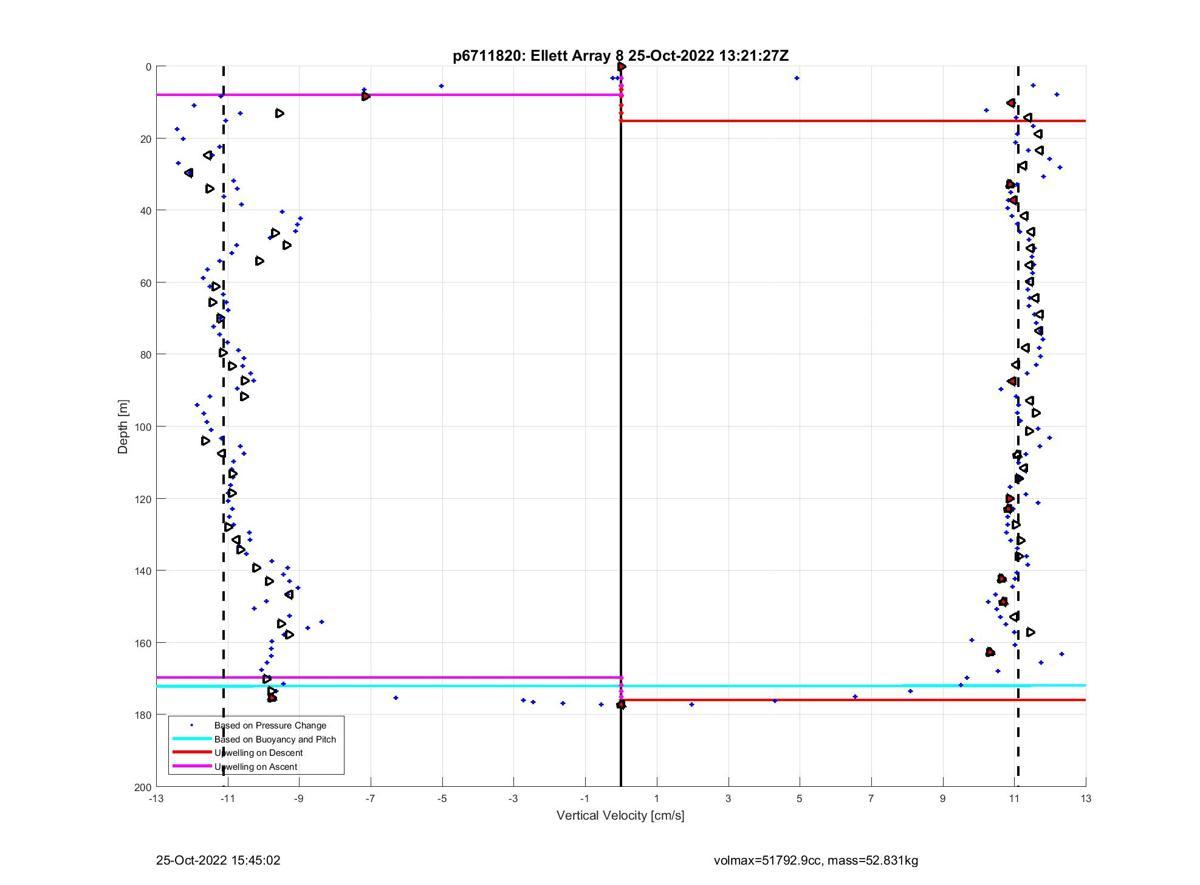
Task: Click legend entry "Based on Buoyancy and Pitch"
Action: coord(275,739)
